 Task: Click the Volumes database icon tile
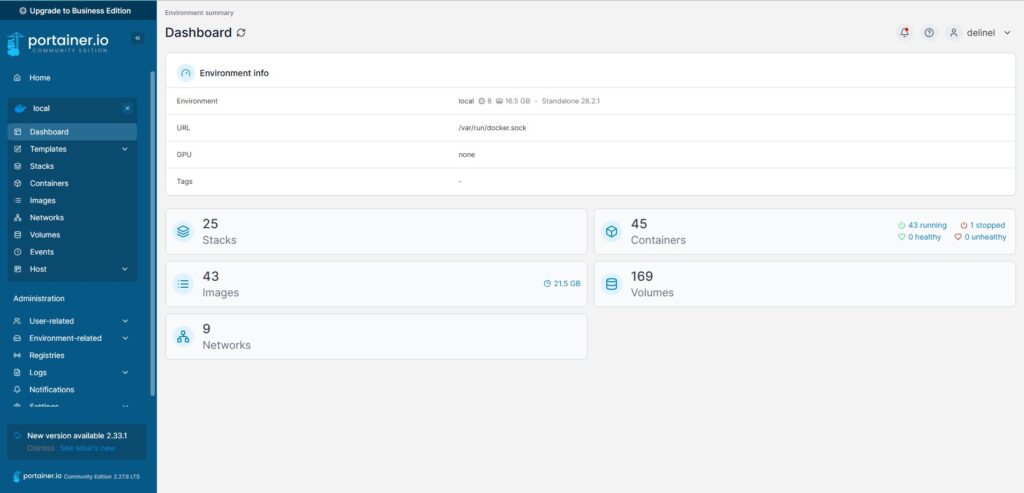click(x=611, y=284)
